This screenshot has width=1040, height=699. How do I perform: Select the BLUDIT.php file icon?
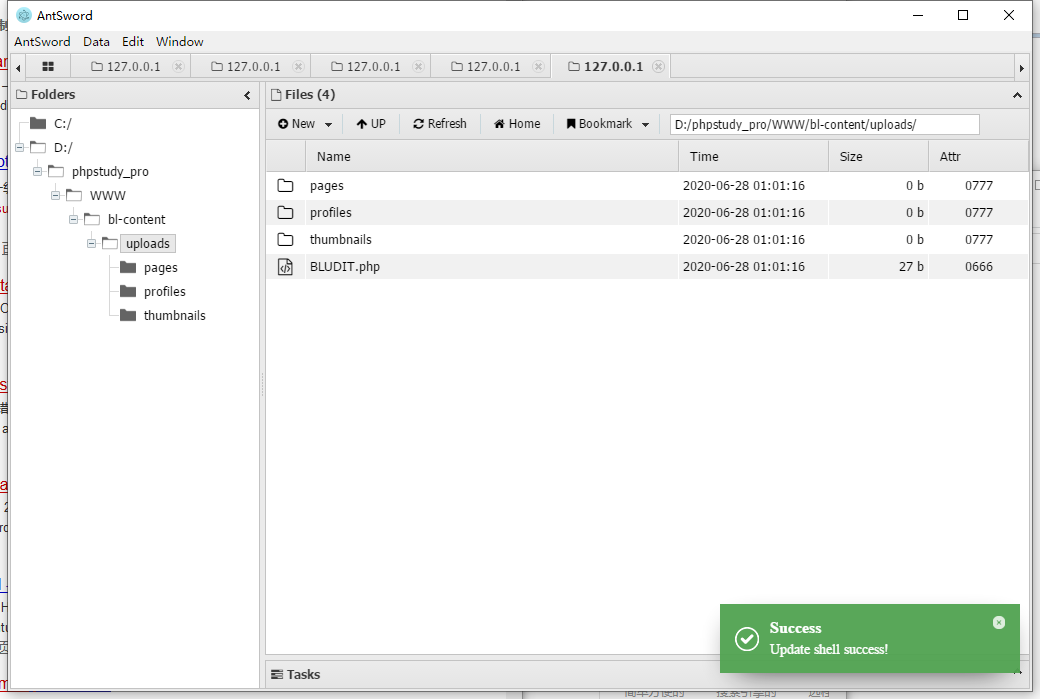pyautogui.click(x=285, y=267)
